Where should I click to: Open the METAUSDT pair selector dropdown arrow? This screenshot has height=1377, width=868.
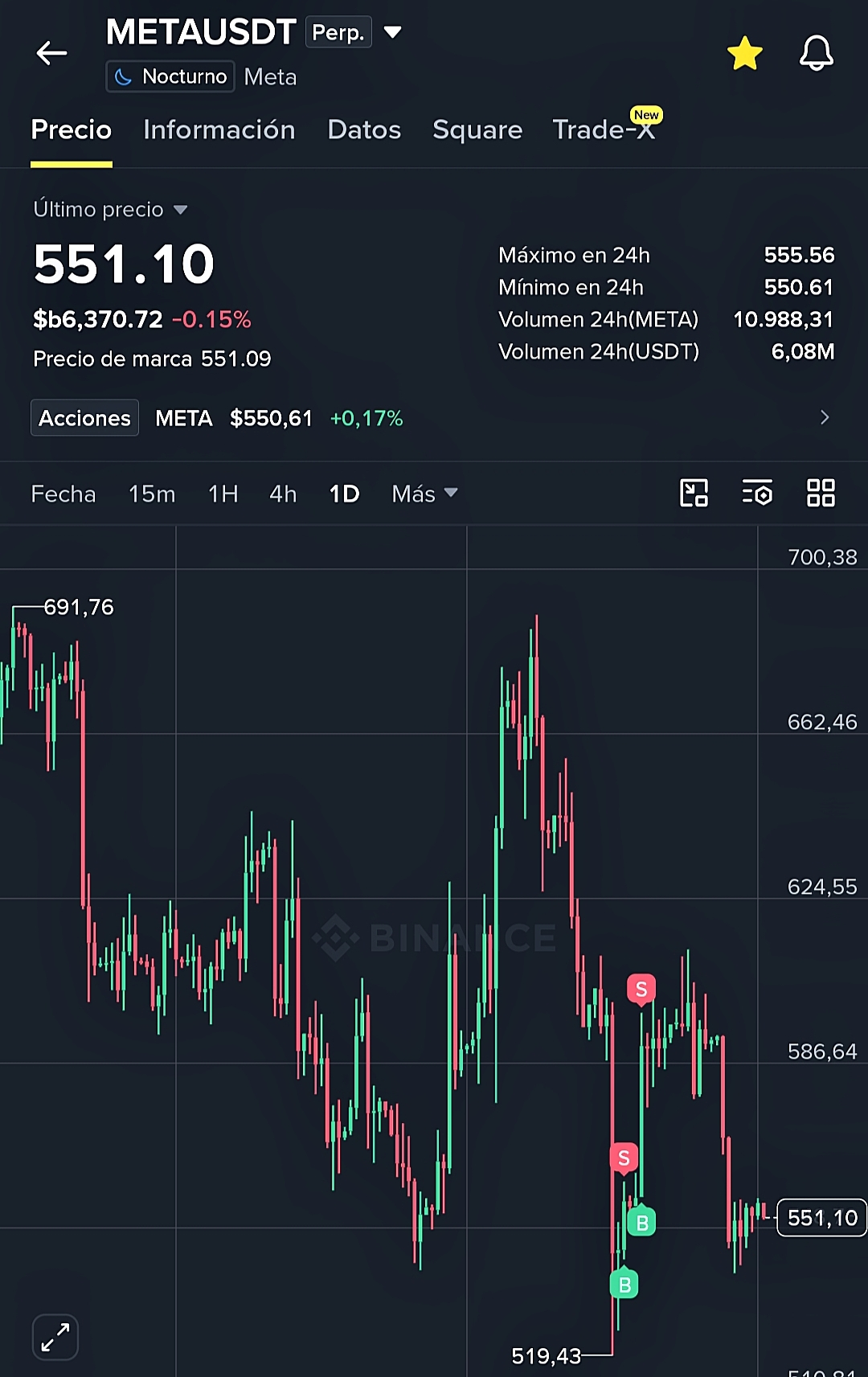[x=392, y=32]
